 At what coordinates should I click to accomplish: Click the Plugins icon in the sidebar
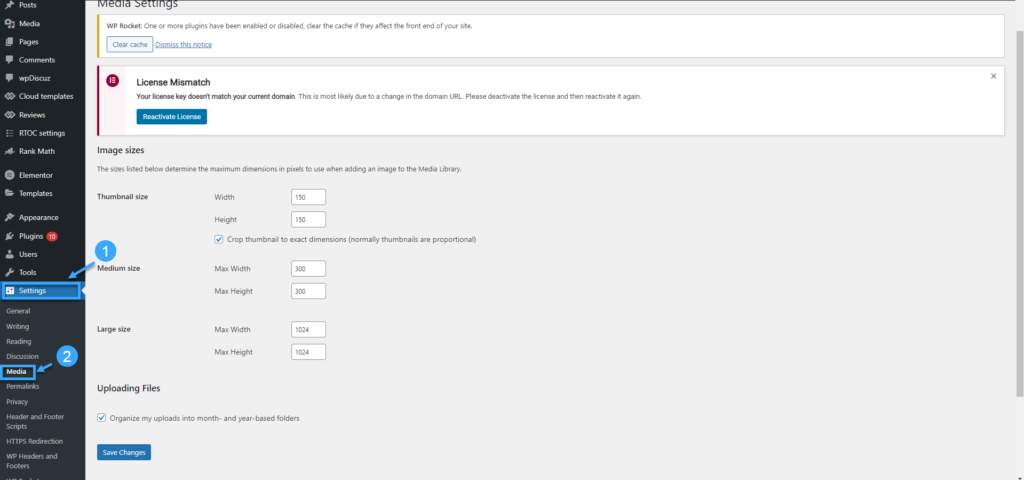pyautogui.click(x=9, y=236)
